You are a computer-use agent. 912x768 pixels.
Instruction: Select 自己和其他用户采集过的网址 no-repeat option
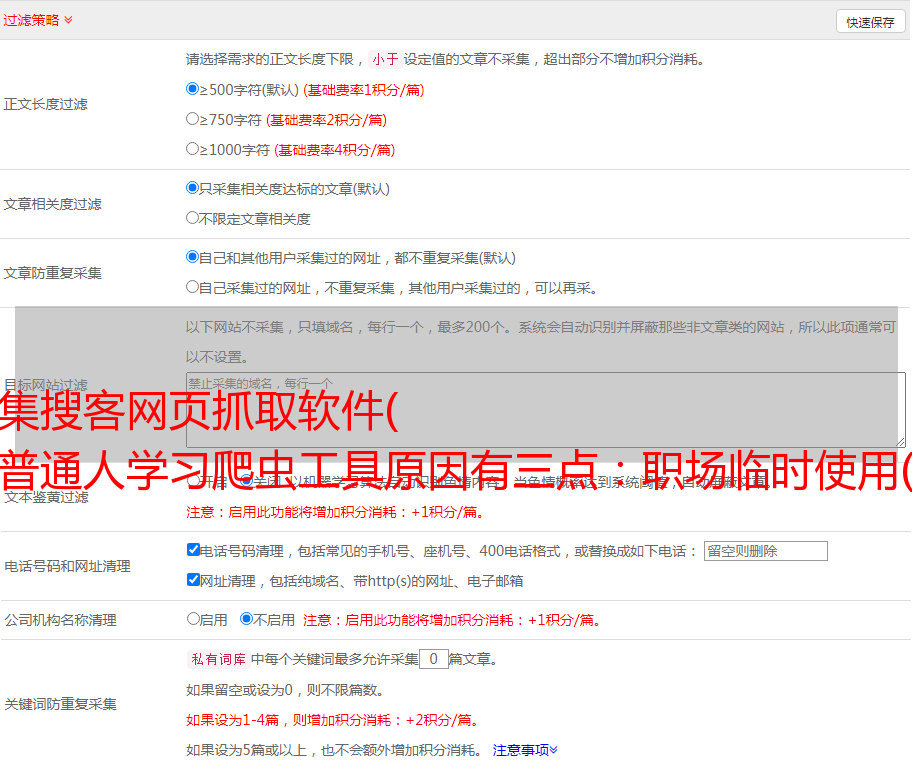(x=193, y=257)
